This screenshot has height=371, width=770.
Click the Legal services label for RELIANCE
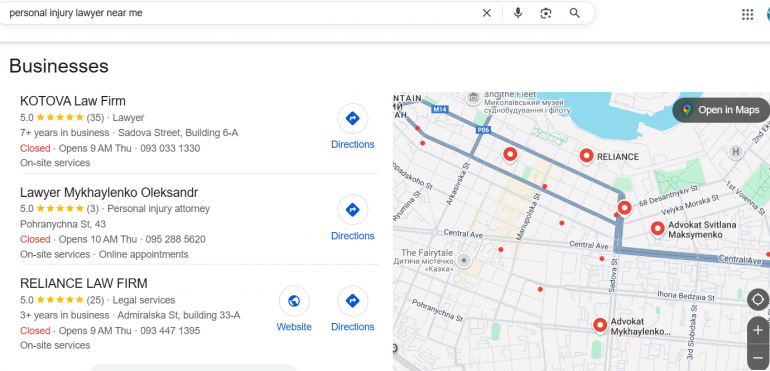(x=144, y=300)
